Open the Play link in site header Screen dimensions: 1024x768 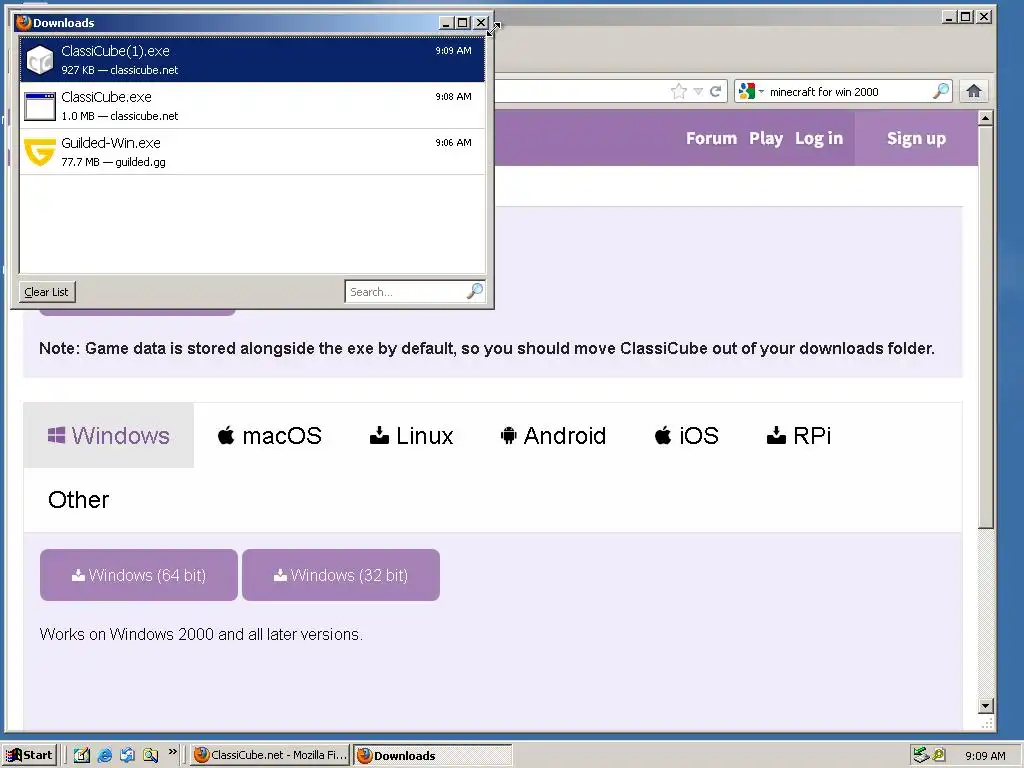[x=766, y=138]
